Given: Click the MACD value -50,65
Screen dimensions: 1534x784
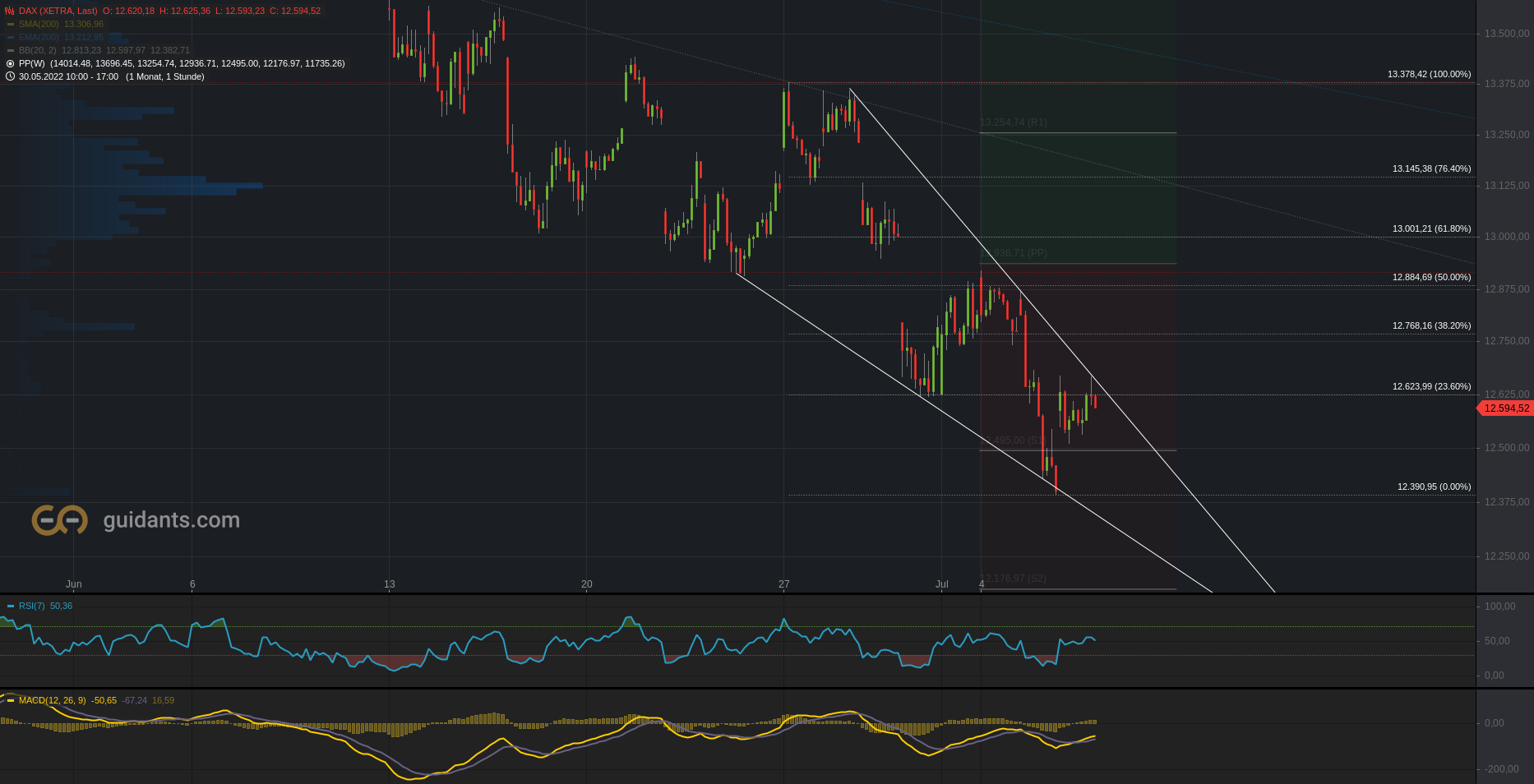Looking at the screenshot, I should click(x=104, y=700).
